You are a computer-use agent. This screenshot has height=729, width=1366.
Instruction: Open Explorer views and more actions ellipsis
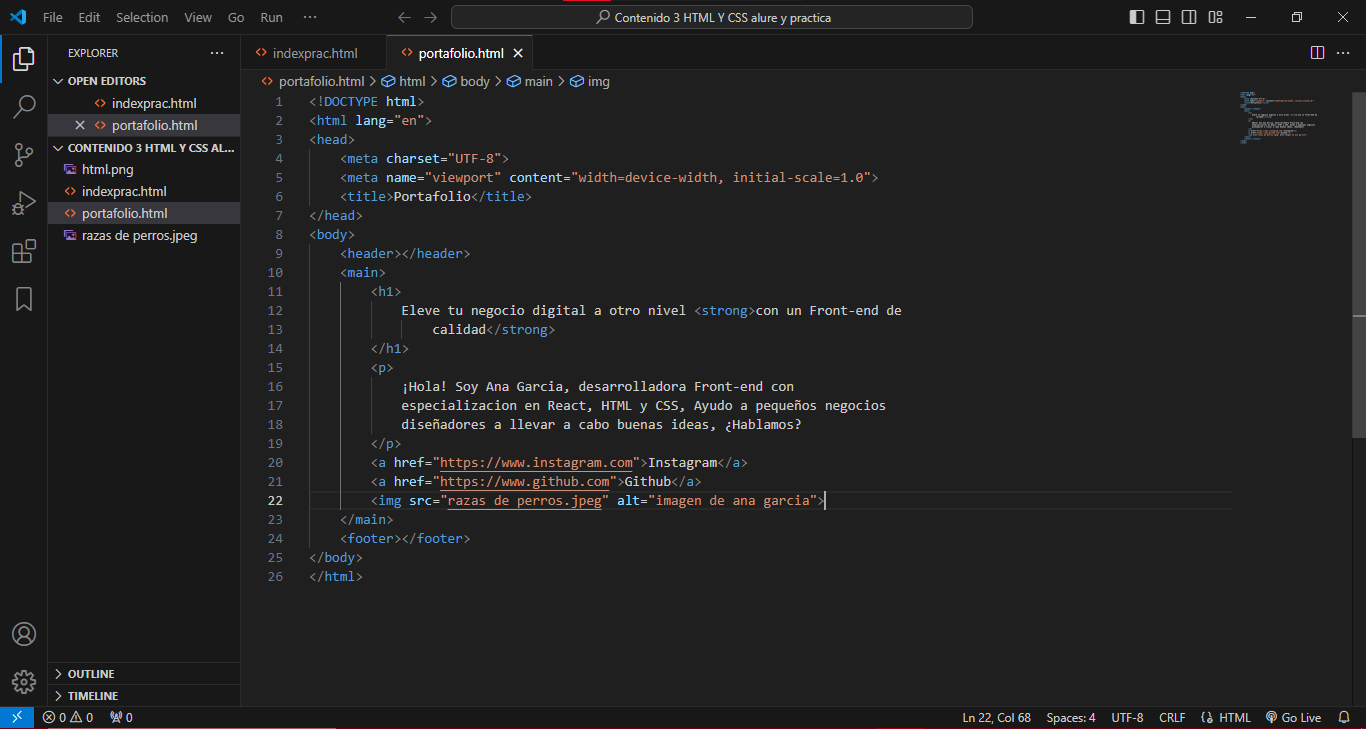pos(217,53)
